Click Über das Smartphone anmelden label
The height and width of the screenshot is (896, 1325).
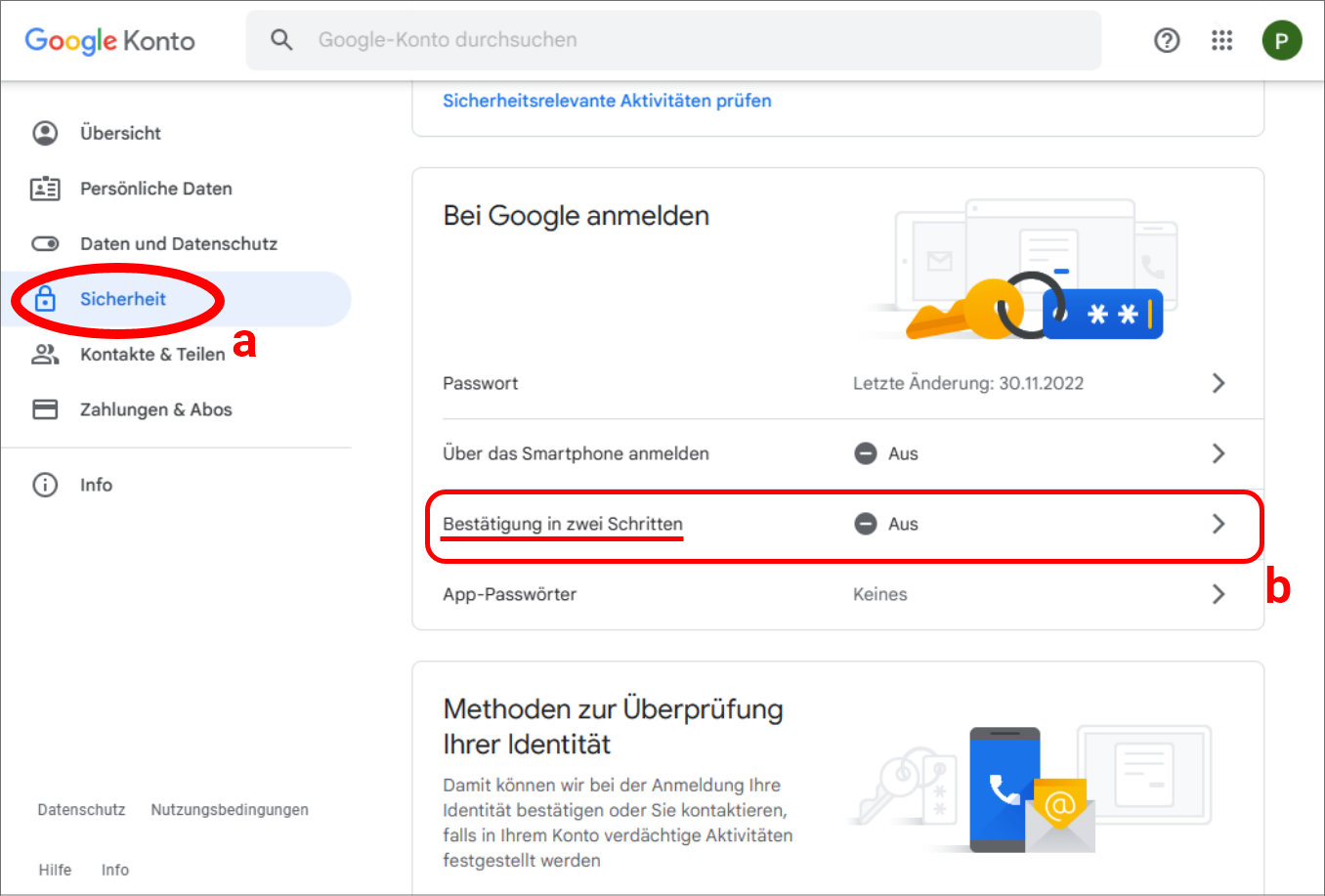click(576, 453)
